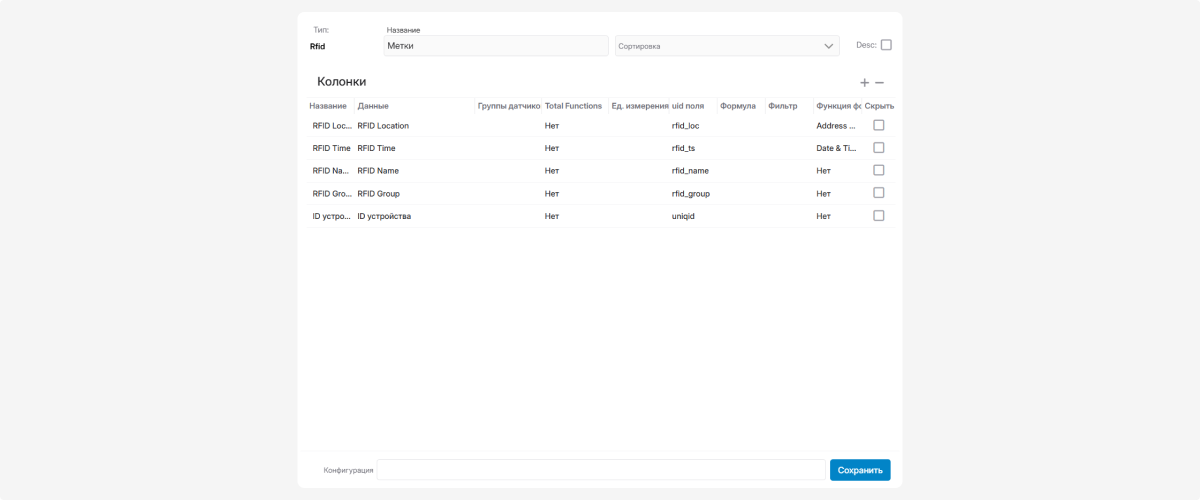Click the Конфигурация input field
Screen dimensions: 1200x500
pos(601,470)
